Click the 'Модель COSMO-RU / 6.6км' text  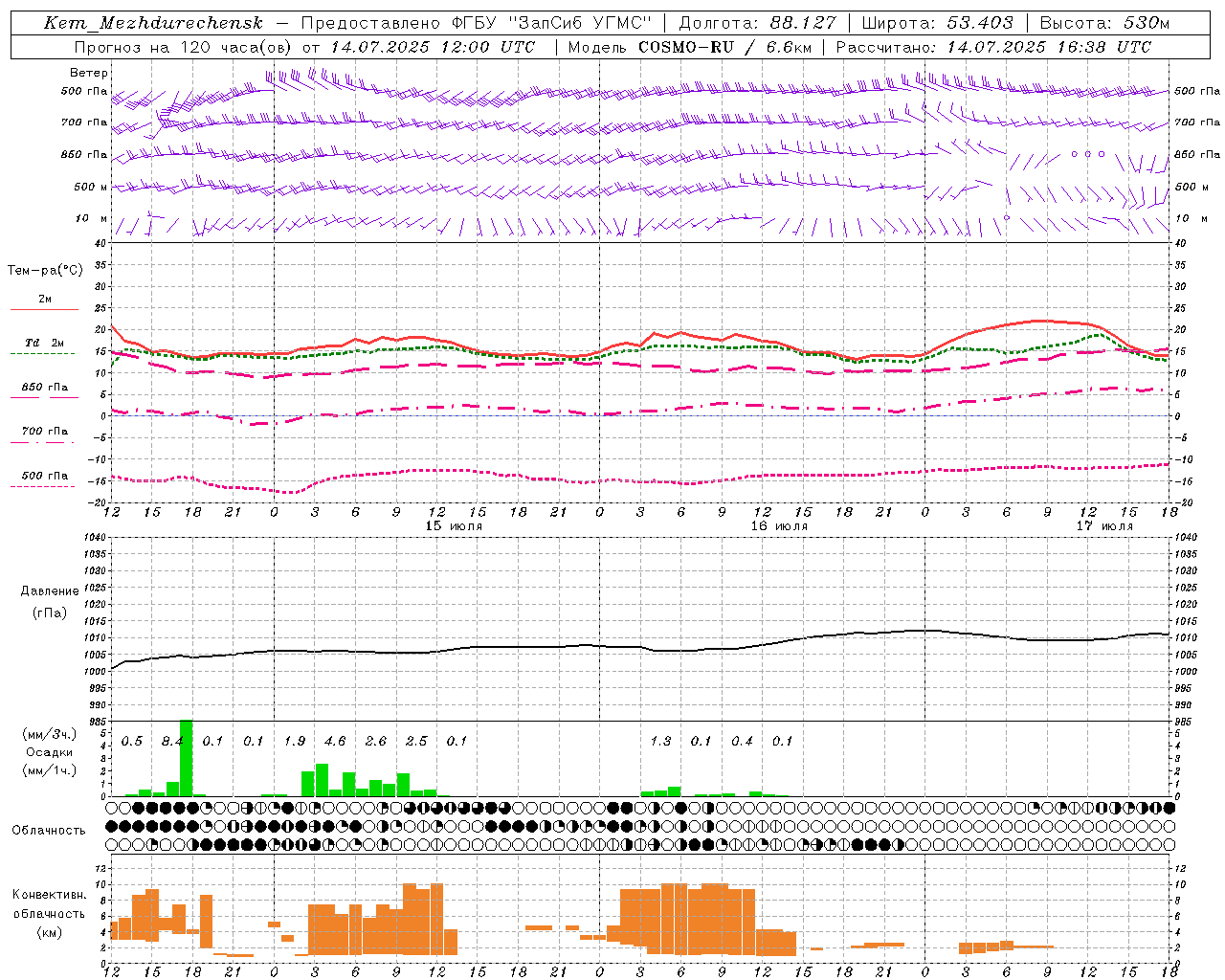[x=690, y=47]
